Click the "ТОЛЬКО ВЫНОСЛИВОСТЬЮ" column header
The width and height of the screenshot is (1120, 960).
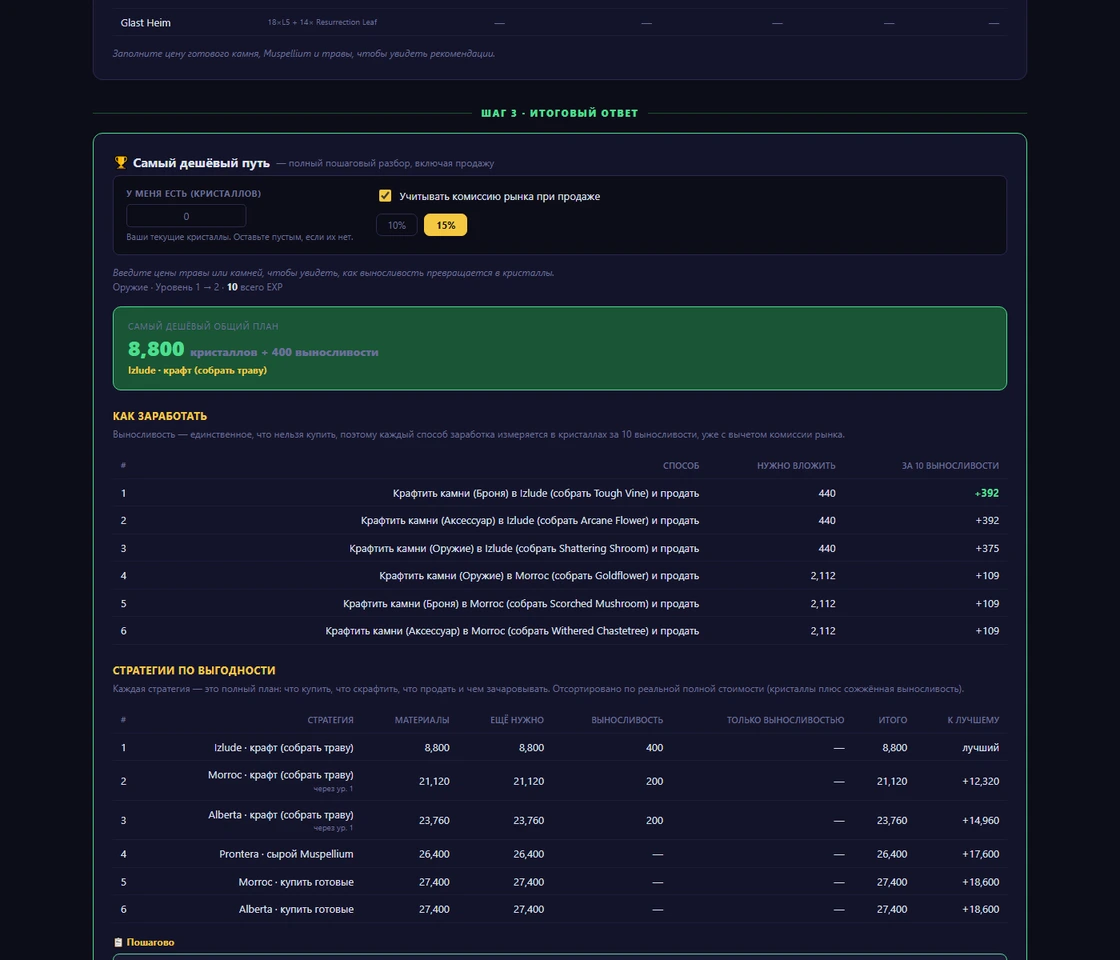coord(786,720)
